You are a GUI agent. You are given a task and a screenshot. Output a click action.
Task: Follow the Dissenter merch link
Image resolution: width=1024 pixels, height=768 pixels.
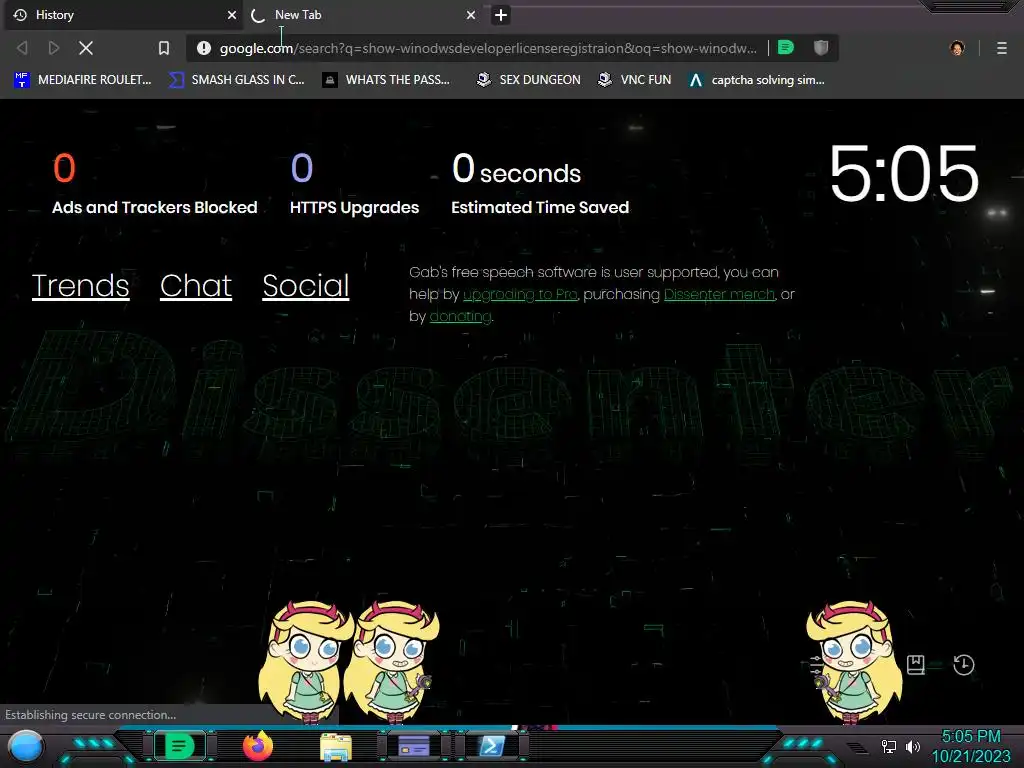tap(719, 295)
